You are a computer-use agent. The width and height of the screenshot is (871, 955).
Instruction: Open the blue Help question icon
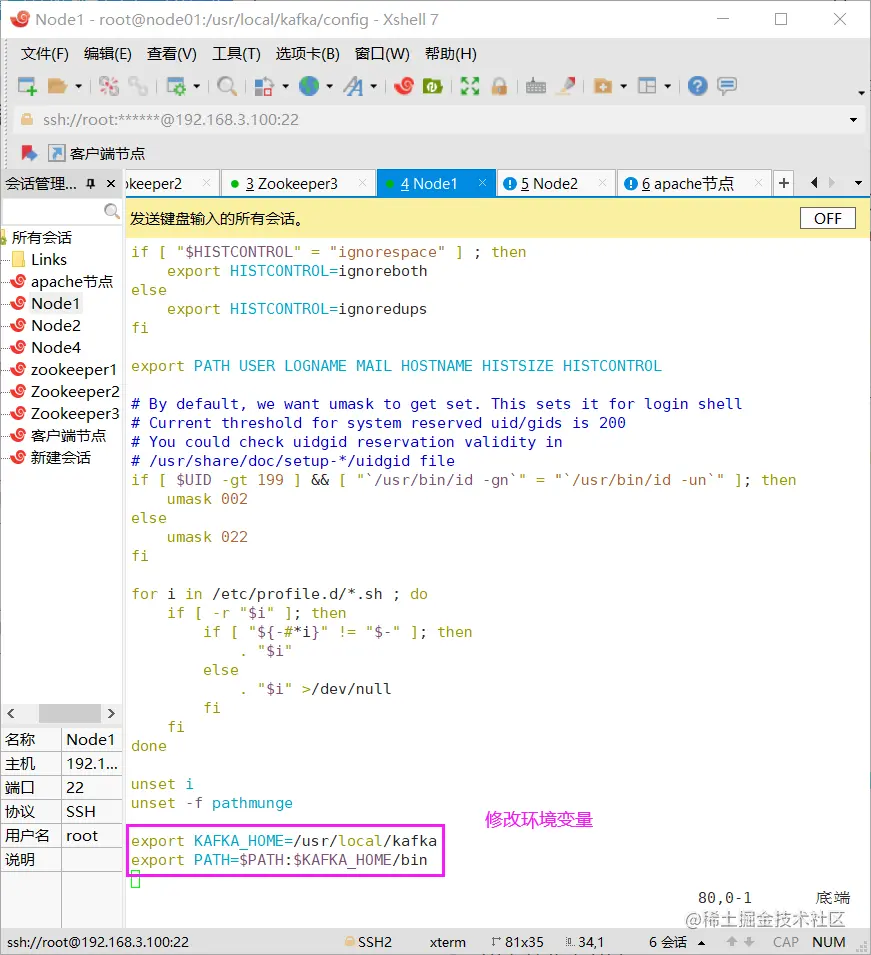(697, 86)
